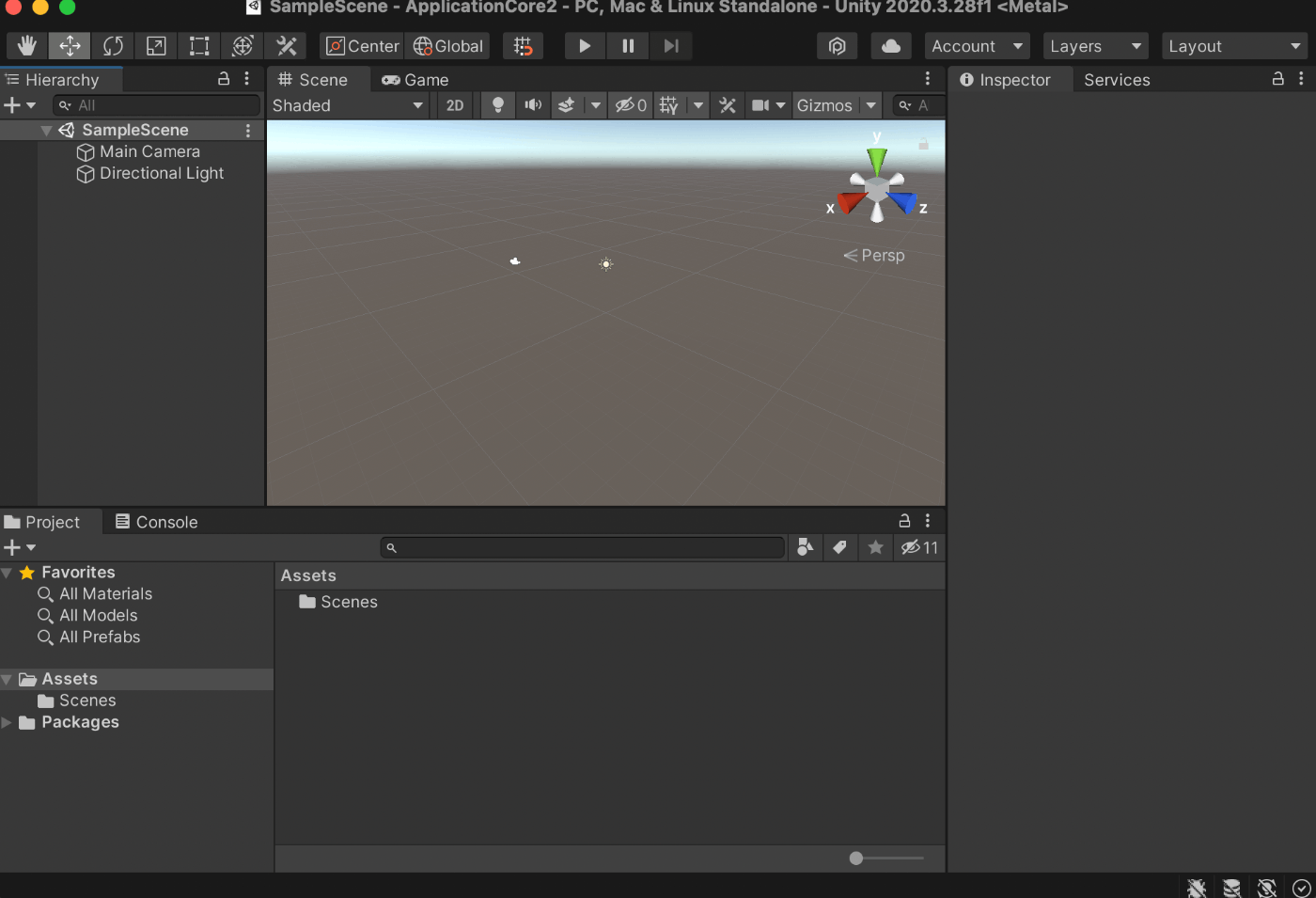Image resolution: width=1316 pixels, height=898 pixels.
Task: Select the Rotate tool
Action: (114, 46)
